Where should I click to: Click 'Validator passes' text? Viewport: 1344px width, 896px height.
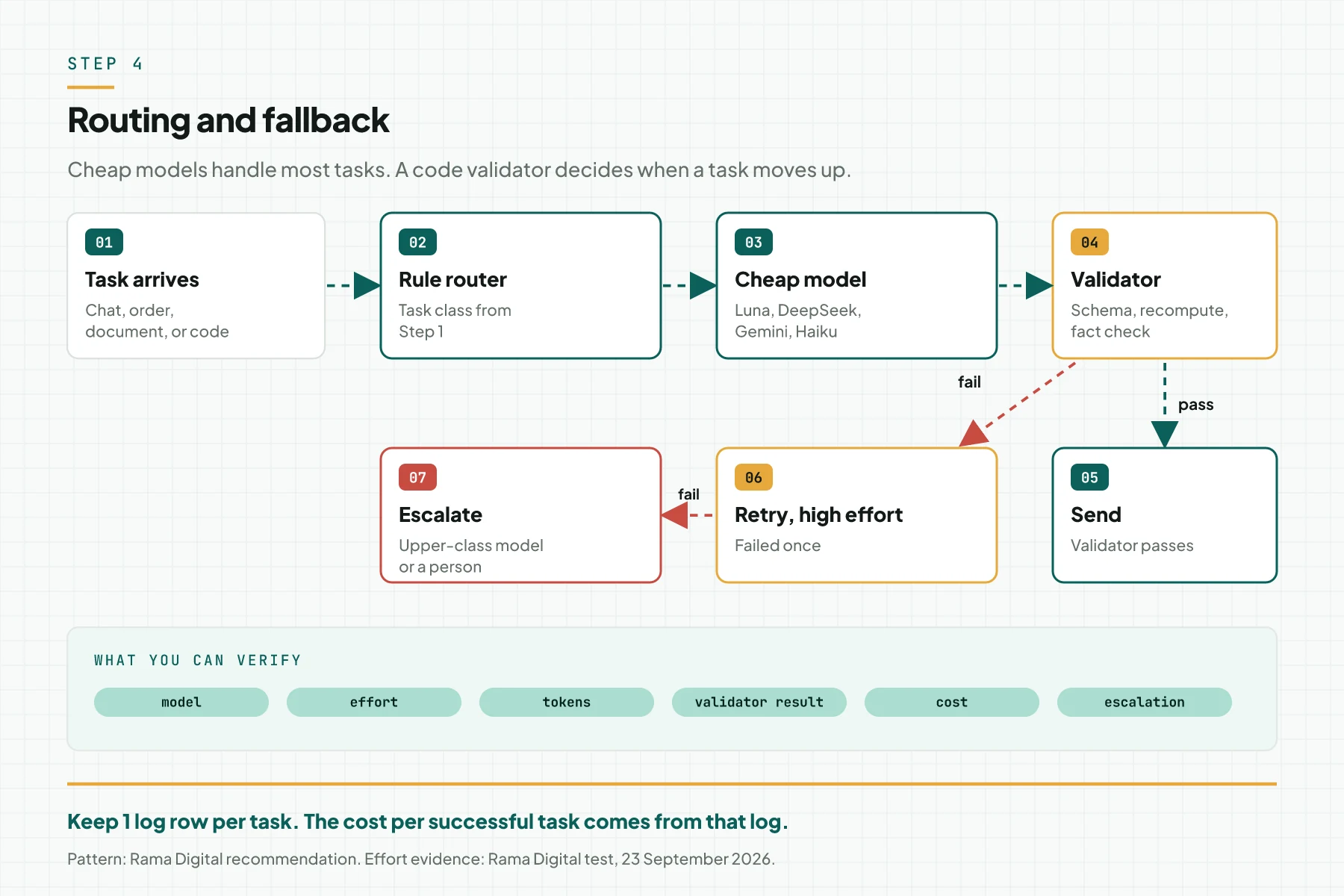(x=1132, y=546)
